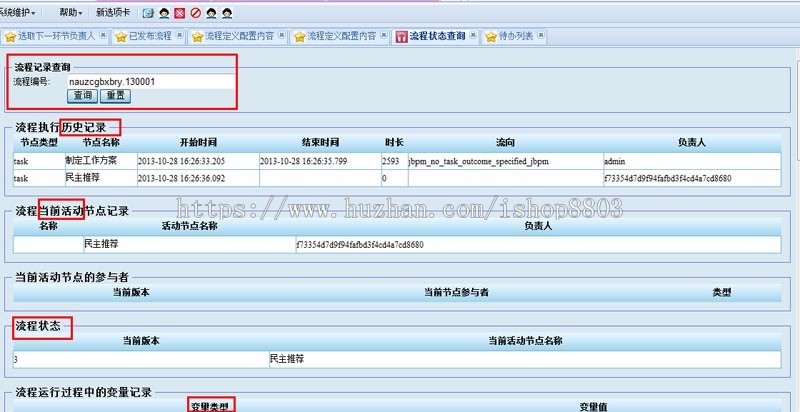Click the 变量类型 column header
The width and height of the screenshot is (800, 412).
point(209,406)
